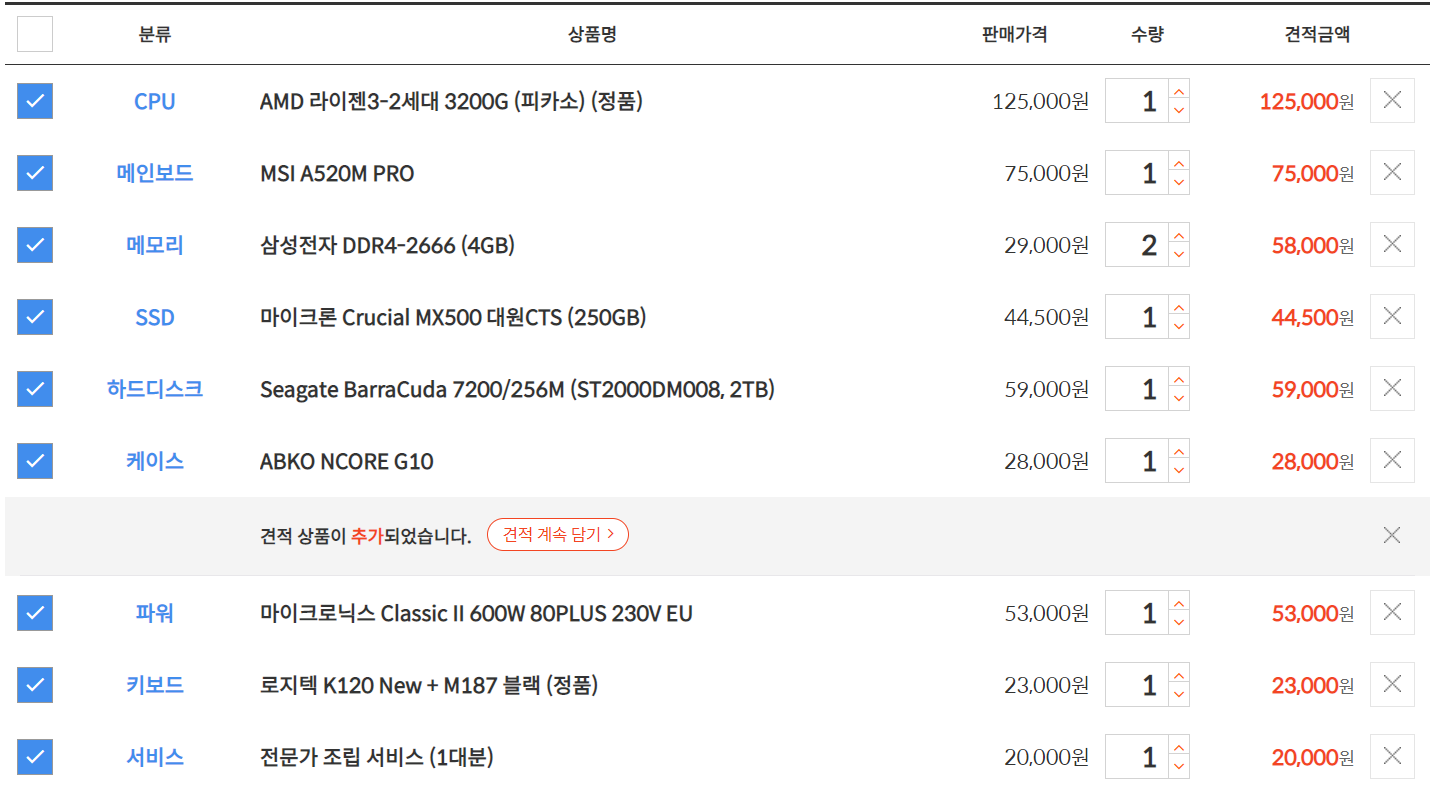Uncheck the SSD row checkbox
1430x793 pixels.
coord(35,317)
